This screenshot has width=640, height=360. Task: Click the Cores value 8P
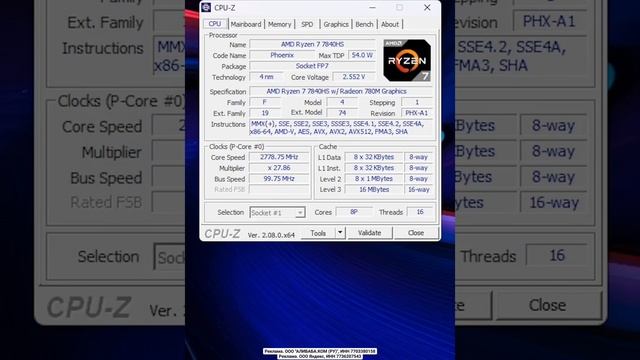[354, 212]
